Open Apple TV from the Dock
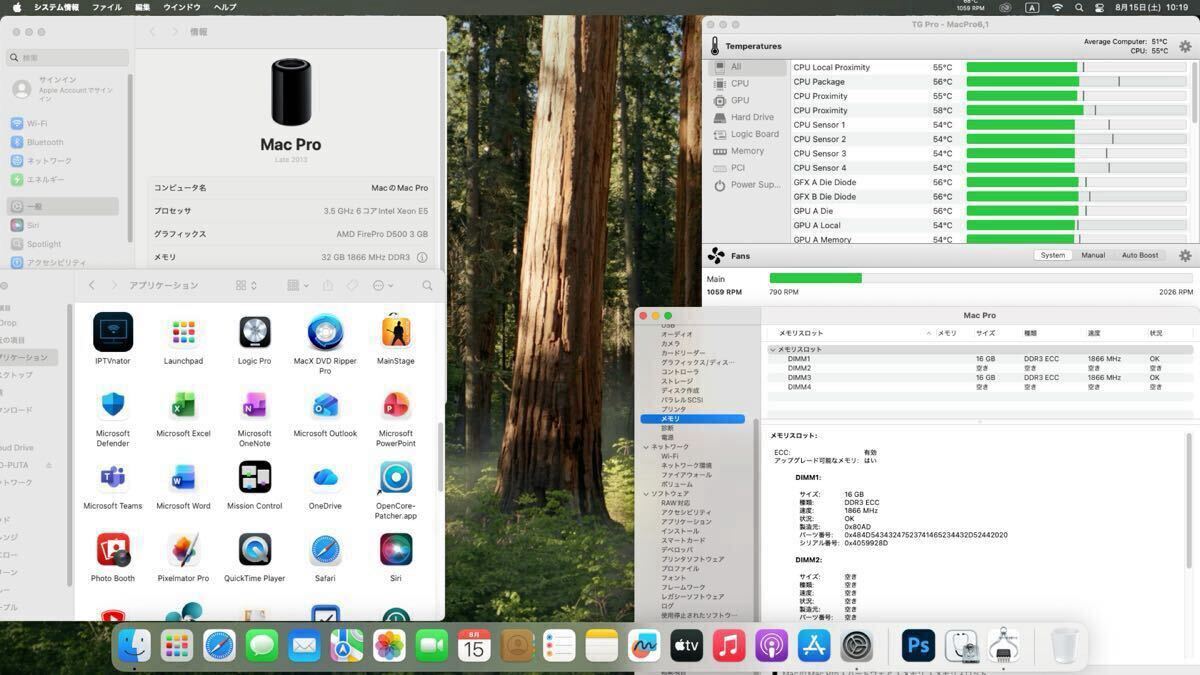 tap(686, 646)
